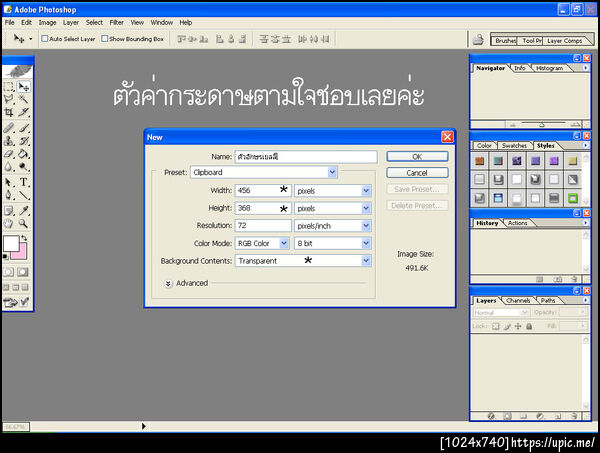Screen dimensions: 600x453
Task: Swap foreground and background colors
Action: point(24,238)
